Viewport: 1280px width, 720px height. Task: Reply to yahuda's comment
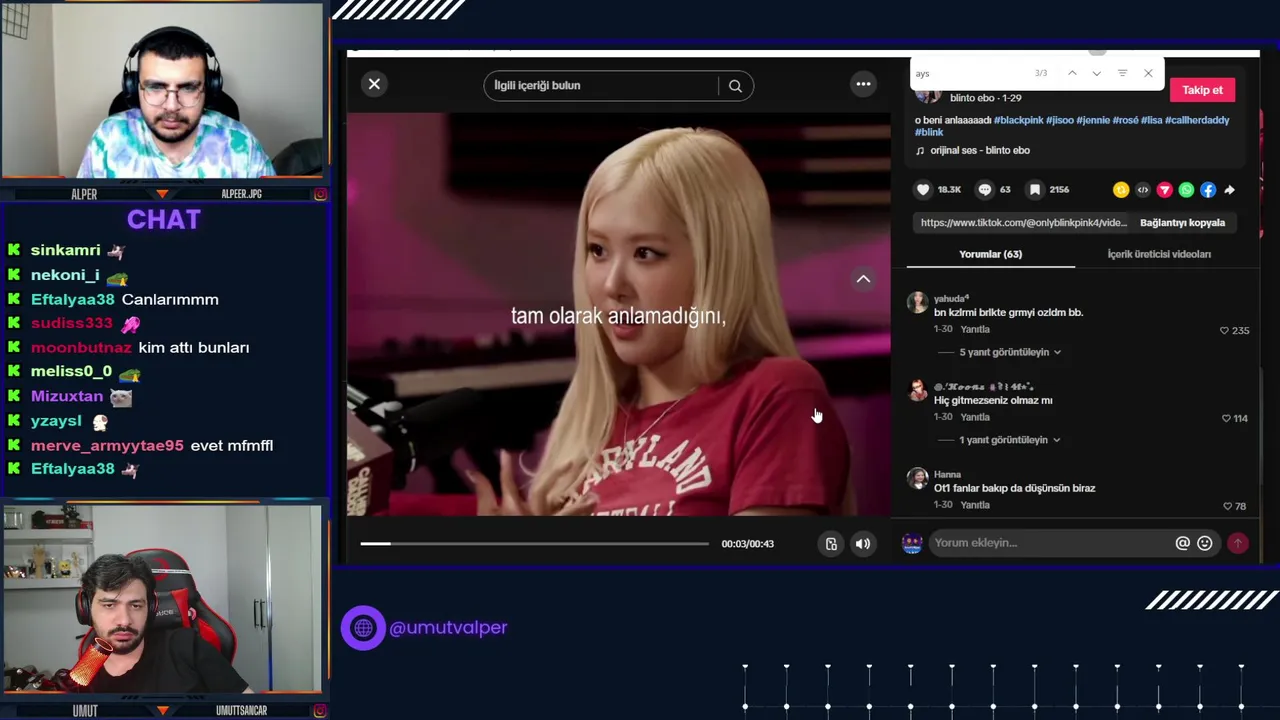975,329
